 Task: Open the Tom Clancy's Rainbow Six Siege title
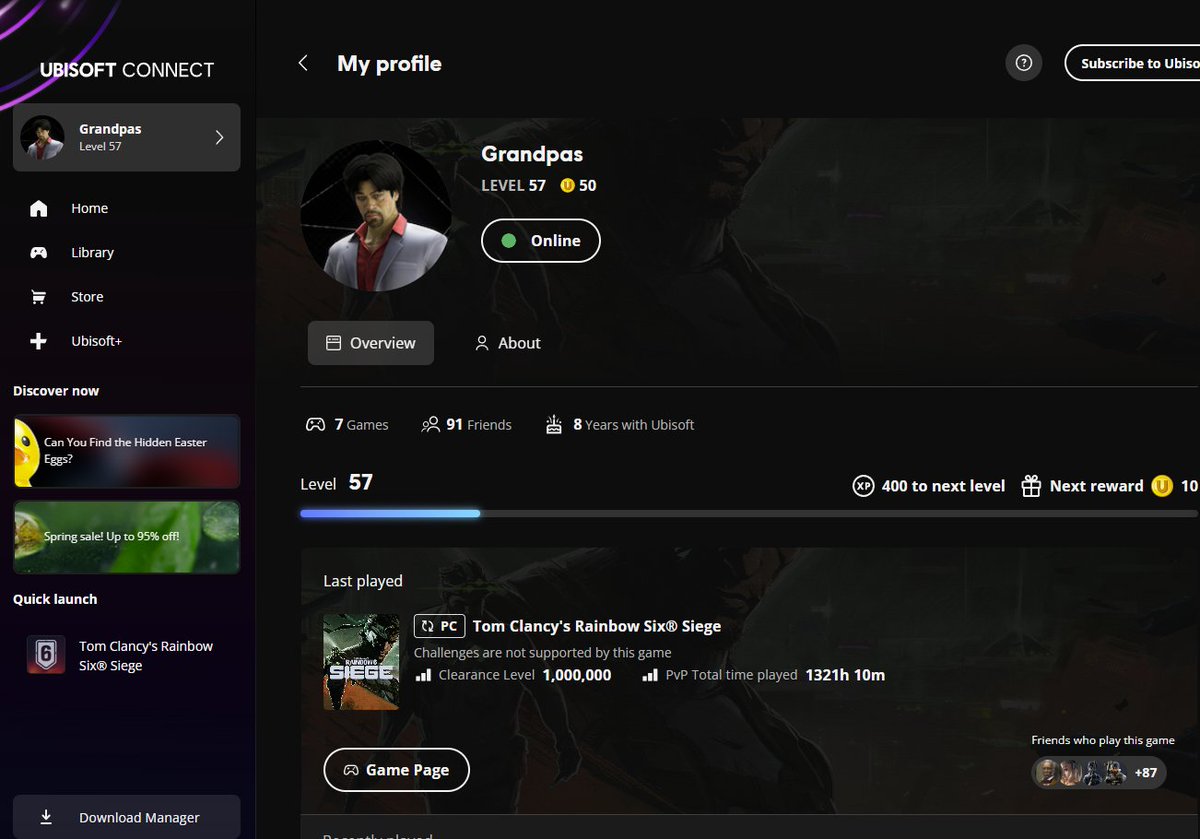point(597,626)
